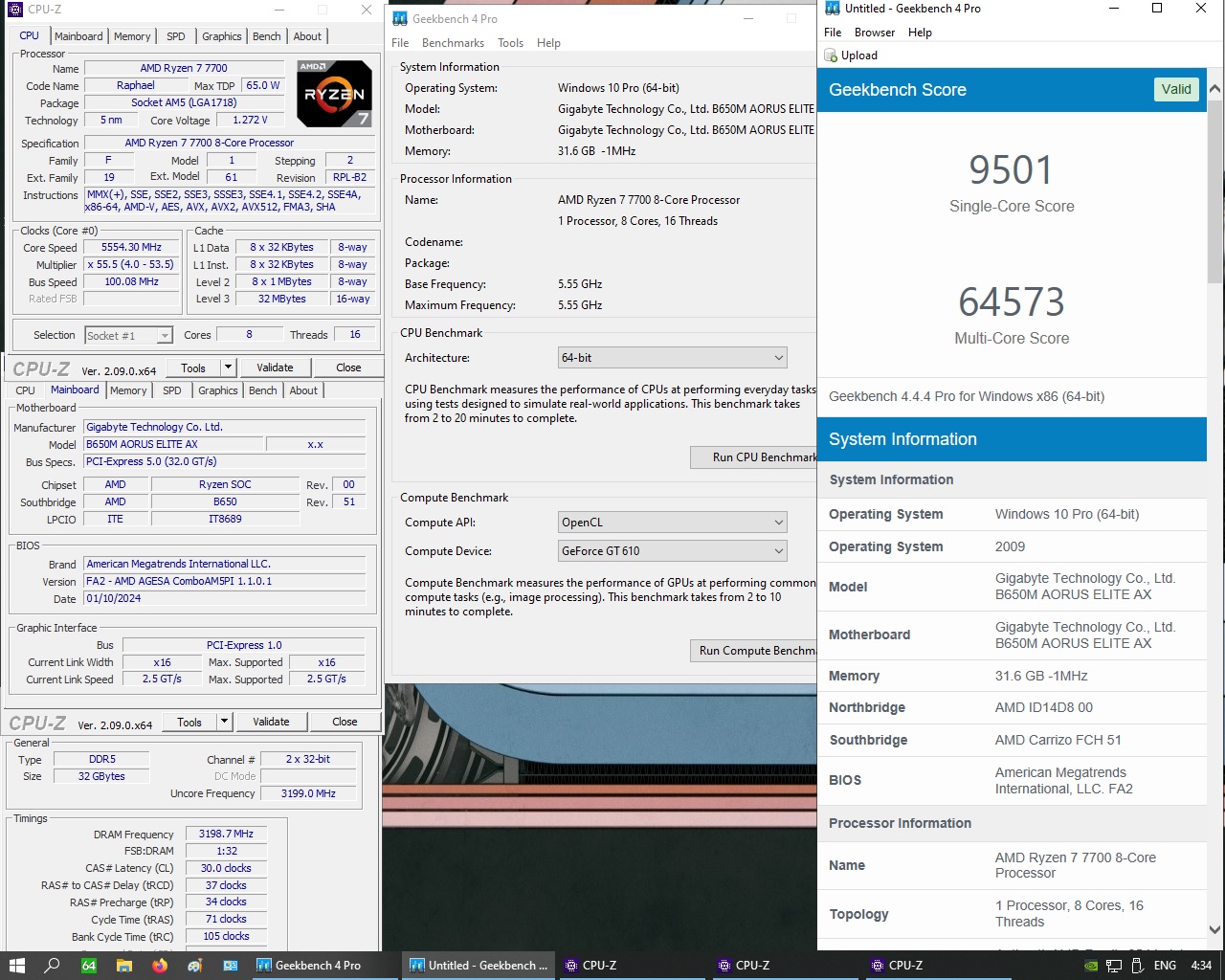Click Validate below the Selection row
The height and width of the screenshot is (980, 1225).
275,367
